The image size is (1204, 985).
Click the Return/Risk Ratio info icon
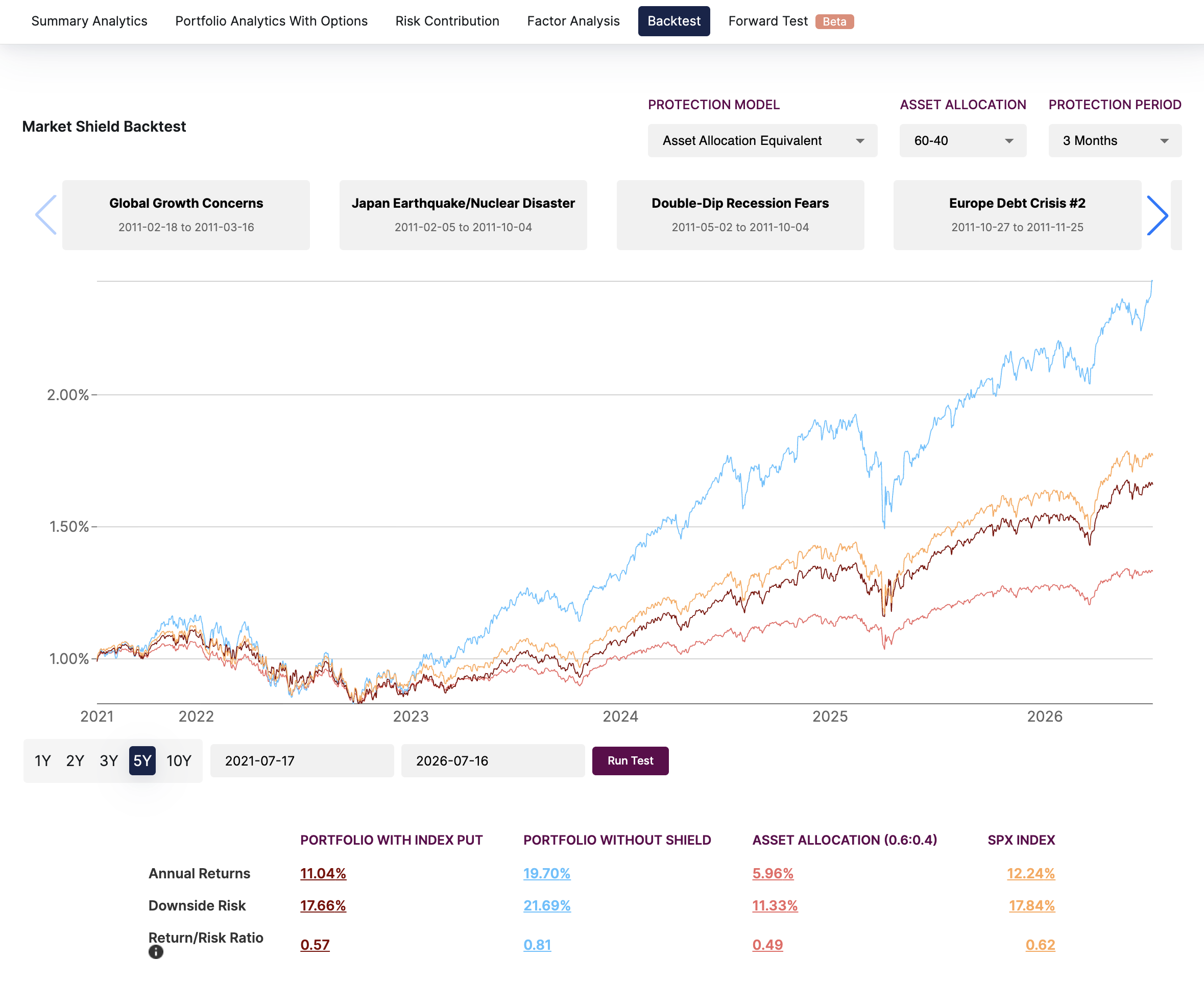(156, 952)
